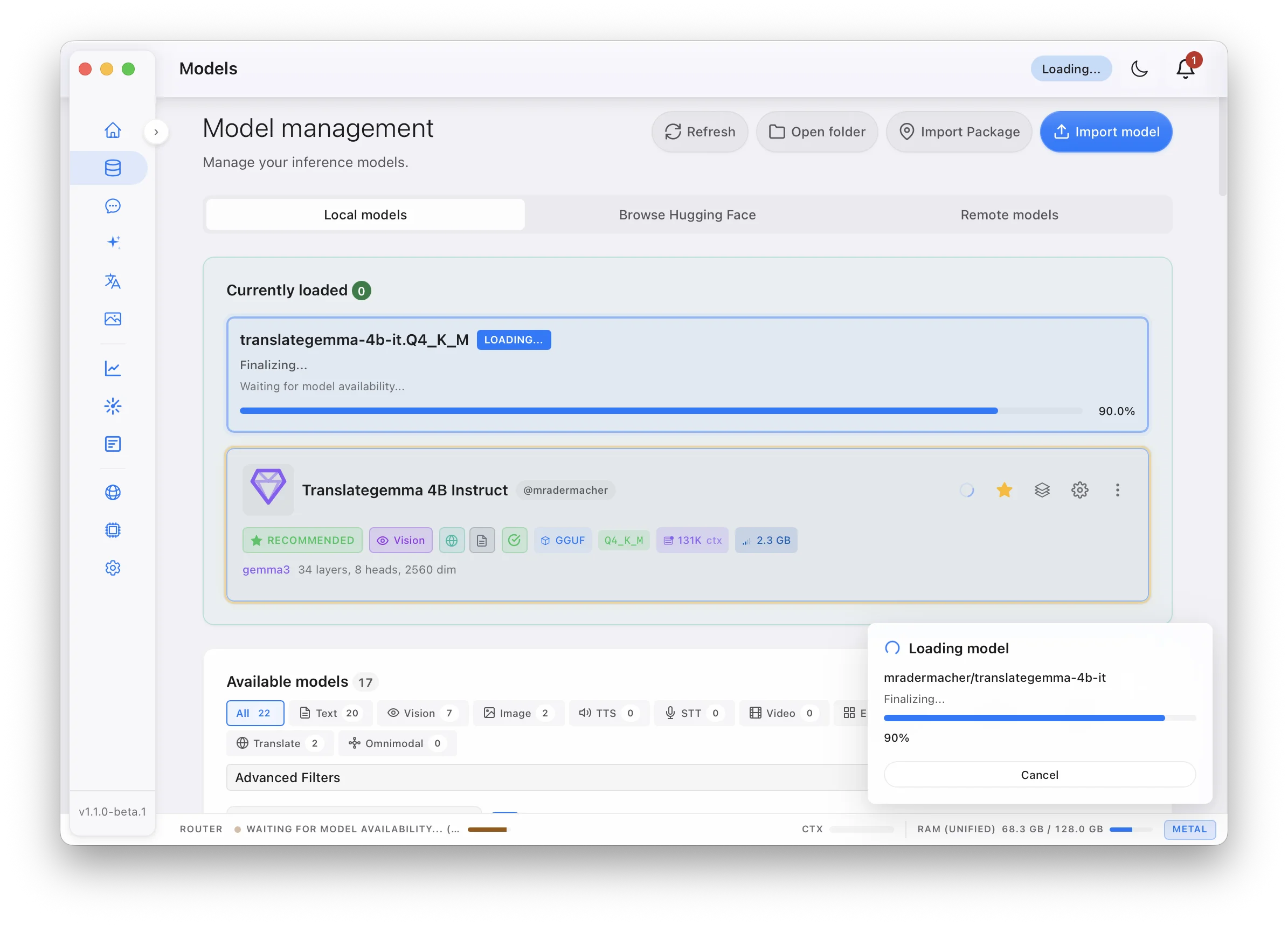Open gear settings for Translategemma 4B Instruct

pyautogui.click(x=1079, y=490)
